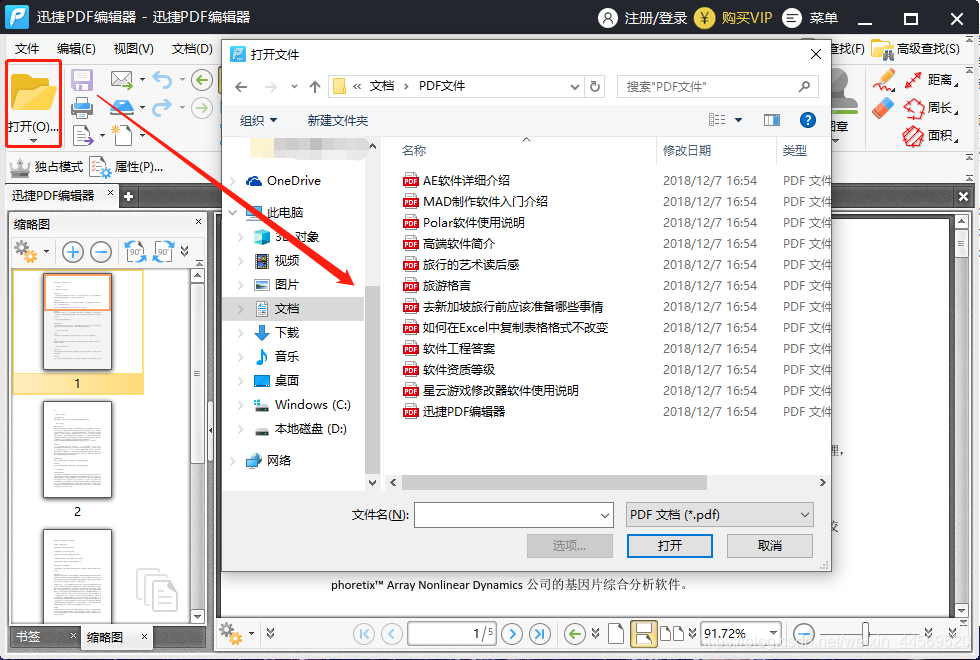Rotate thumbnail counterclockwise 90 degrees
This screenshot has width=980, height=660.
pos(135,251)
